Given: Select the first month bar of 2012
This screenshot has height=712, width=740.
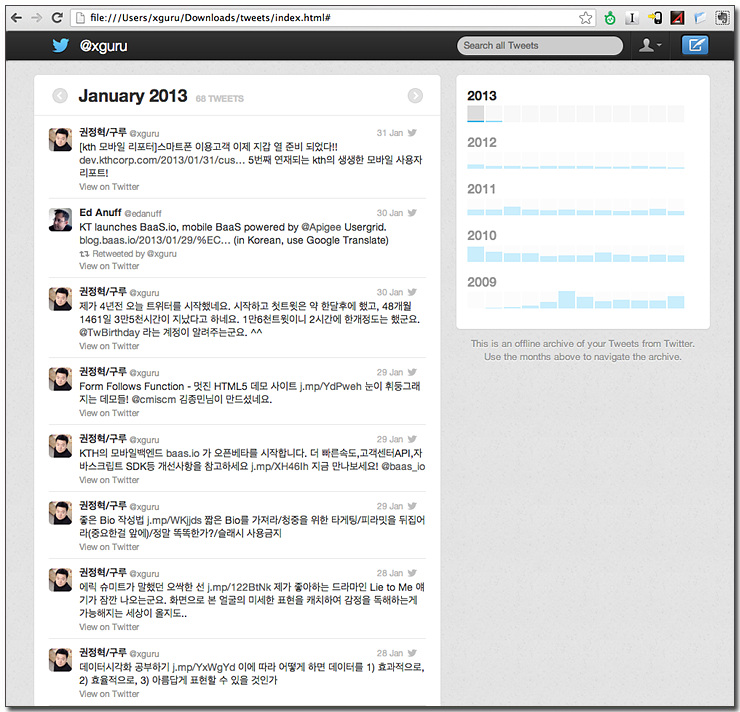Looking at the screenshot, I should click(475, 160).
